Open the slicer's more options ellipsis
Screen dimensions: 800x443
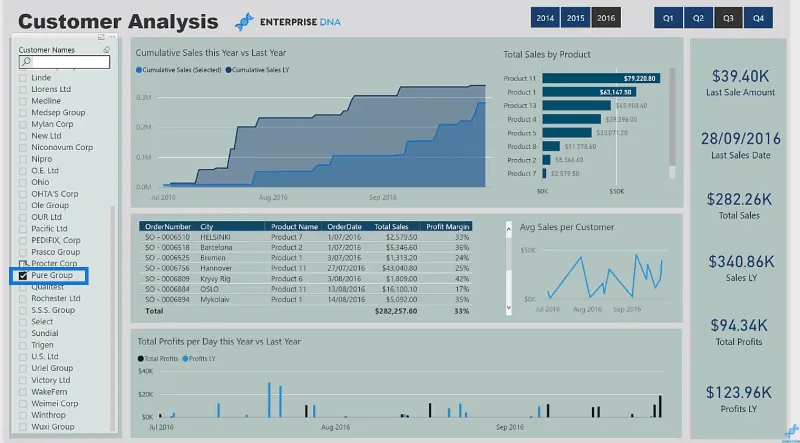112,37
